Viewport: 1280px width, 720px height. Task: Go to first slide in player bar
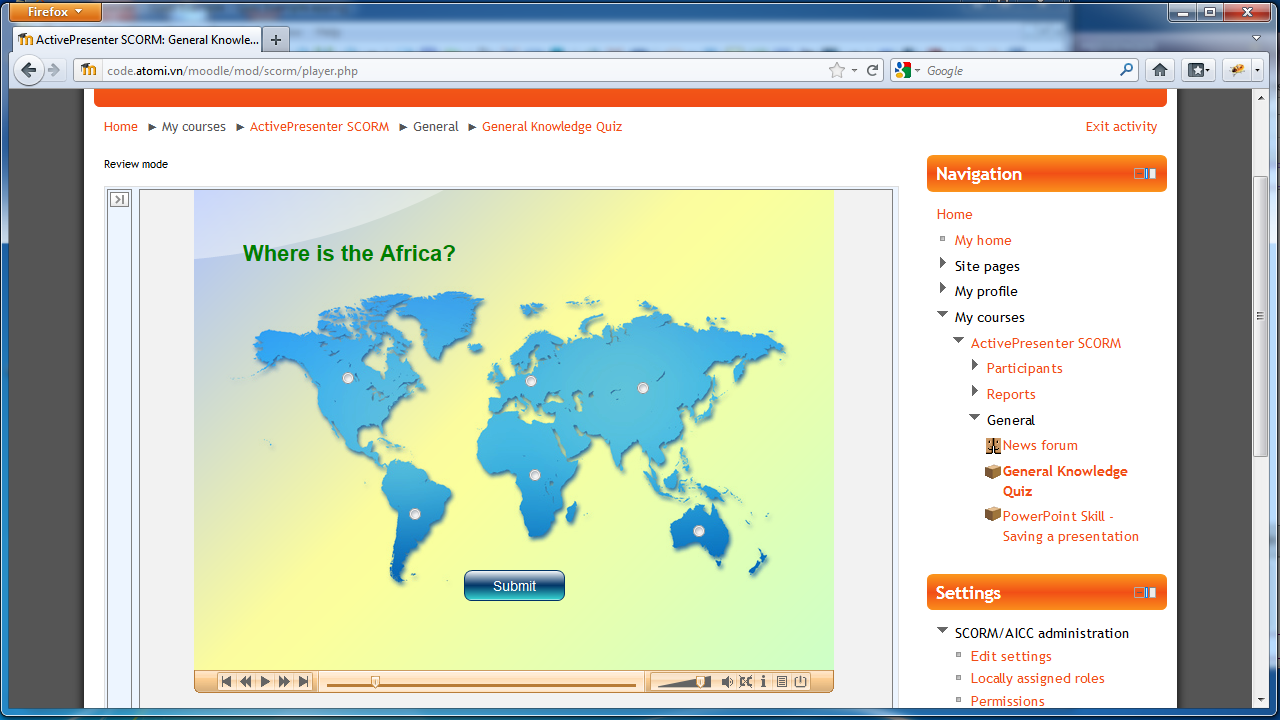227,682
